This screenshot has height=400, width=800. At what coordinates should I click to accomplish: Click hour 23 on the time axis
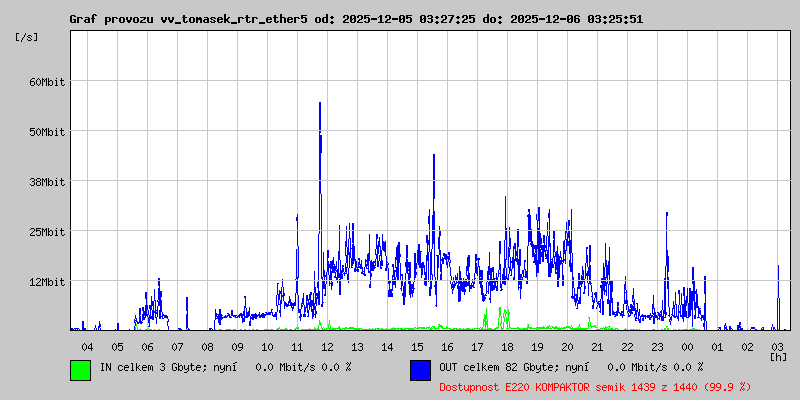pos(657,347)
